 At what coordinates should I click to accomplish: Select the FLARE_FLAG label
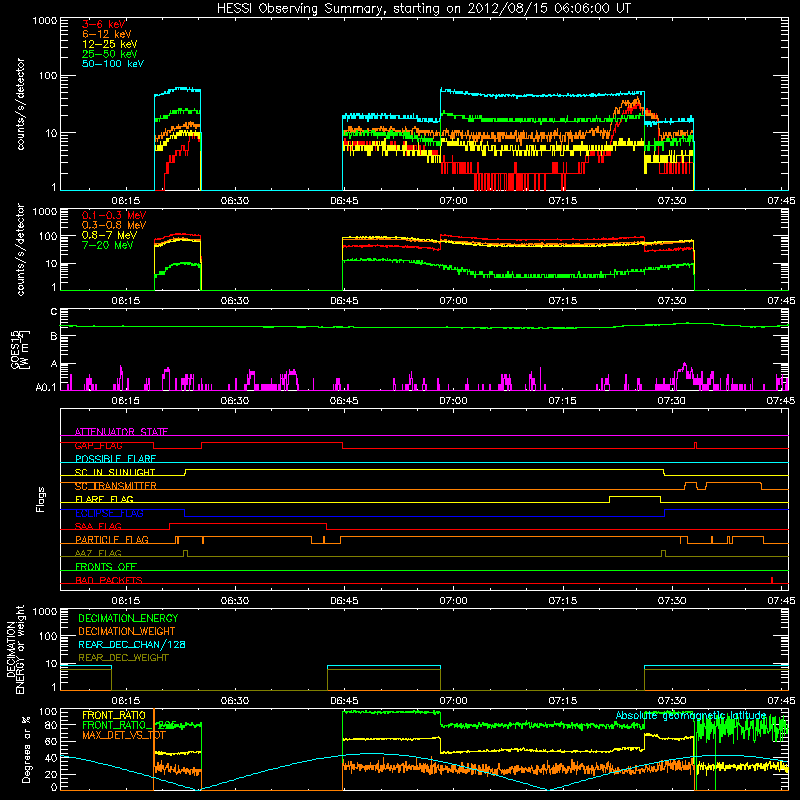tap(104, 499)
